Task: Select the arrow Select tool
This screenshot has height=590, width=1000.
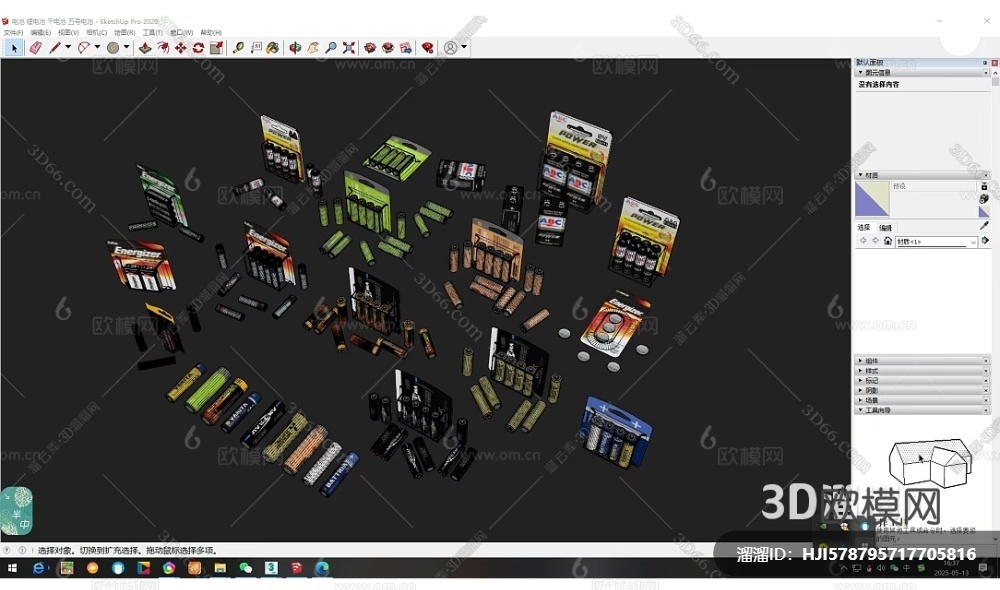Action: (x=14, y=48)
